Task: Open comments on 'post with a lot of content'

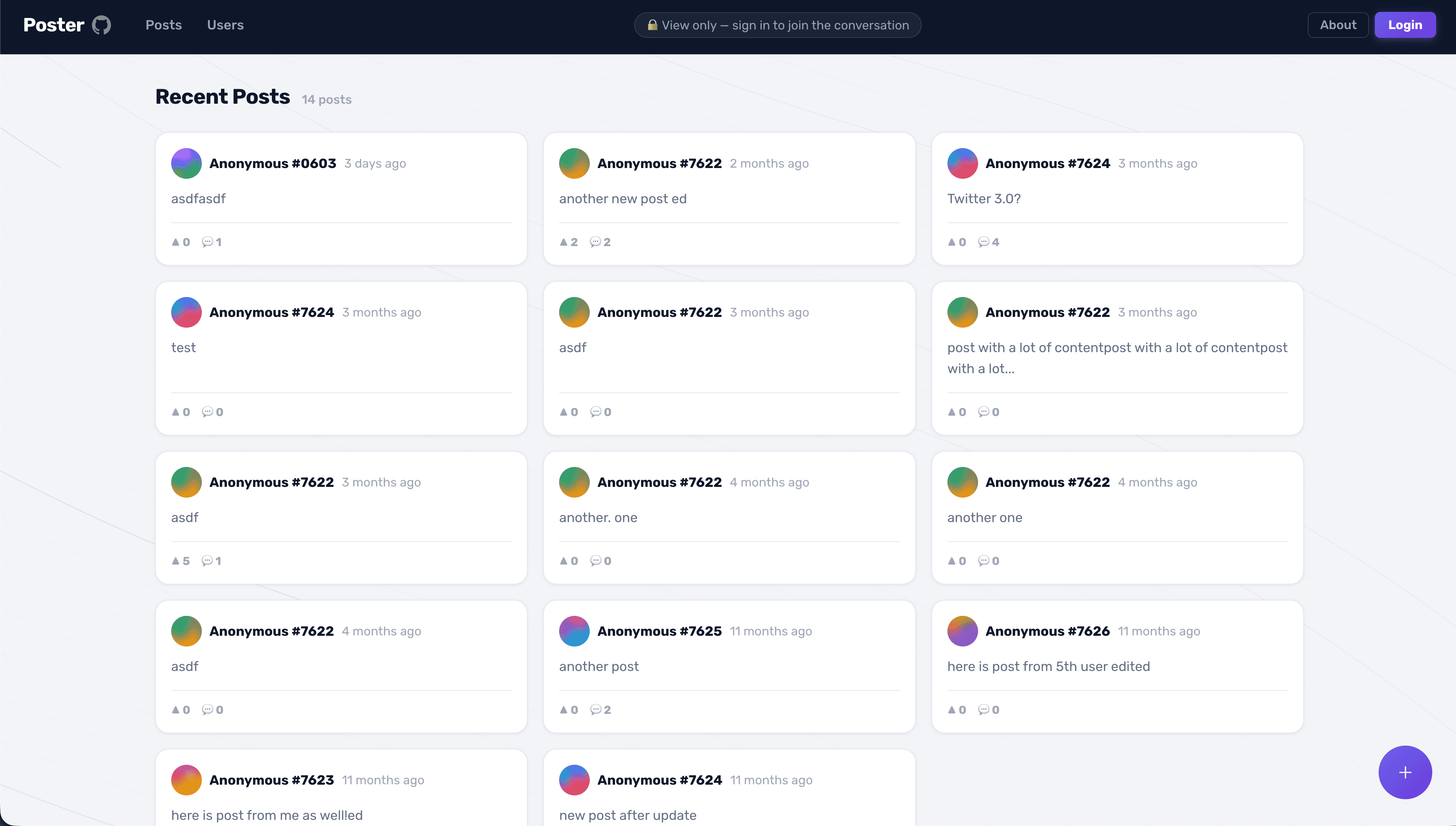Action: click(988, 413)
